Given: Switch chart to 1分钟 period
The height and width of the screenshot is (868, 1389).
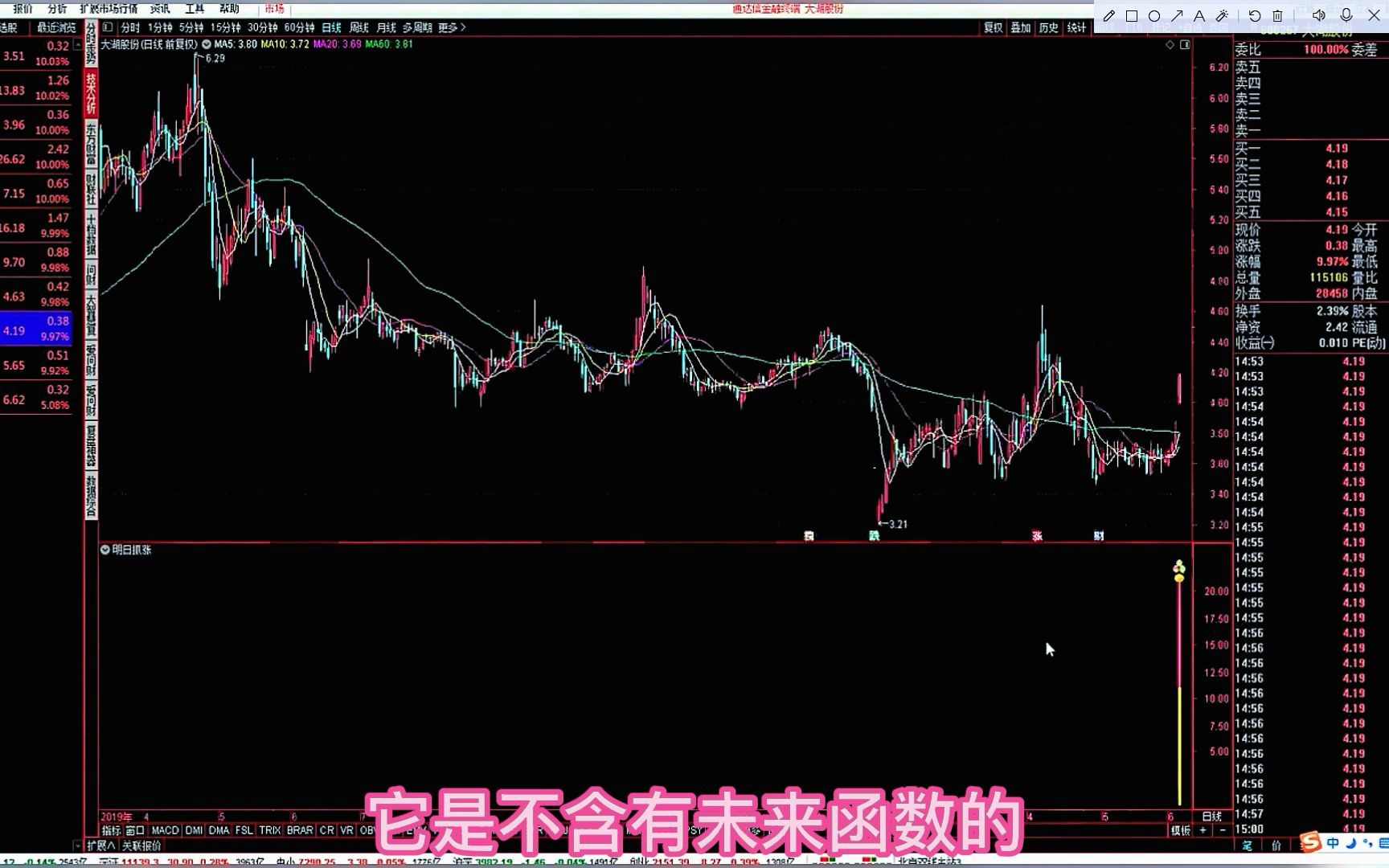Looking at the screenshot, I should coord(160,27).
